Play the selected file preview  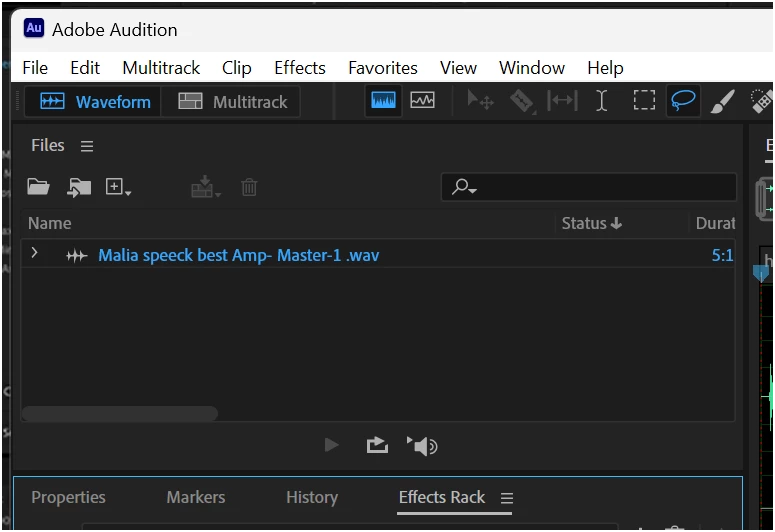coord(332,445)
